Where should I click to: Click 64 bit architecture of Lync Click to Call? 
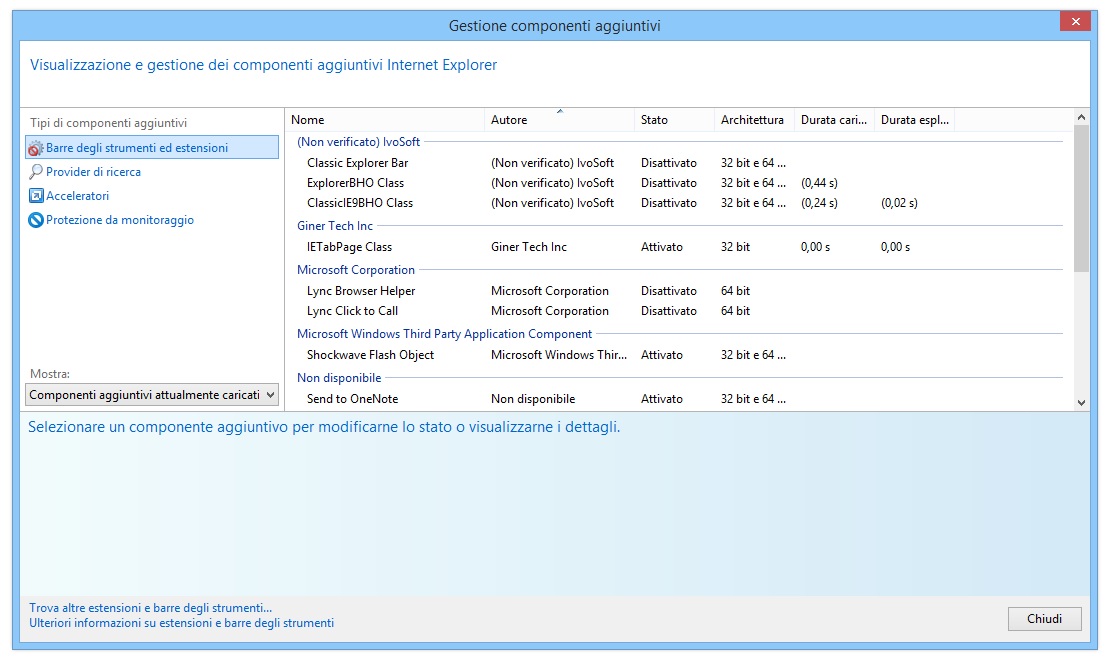click(735, 311)
